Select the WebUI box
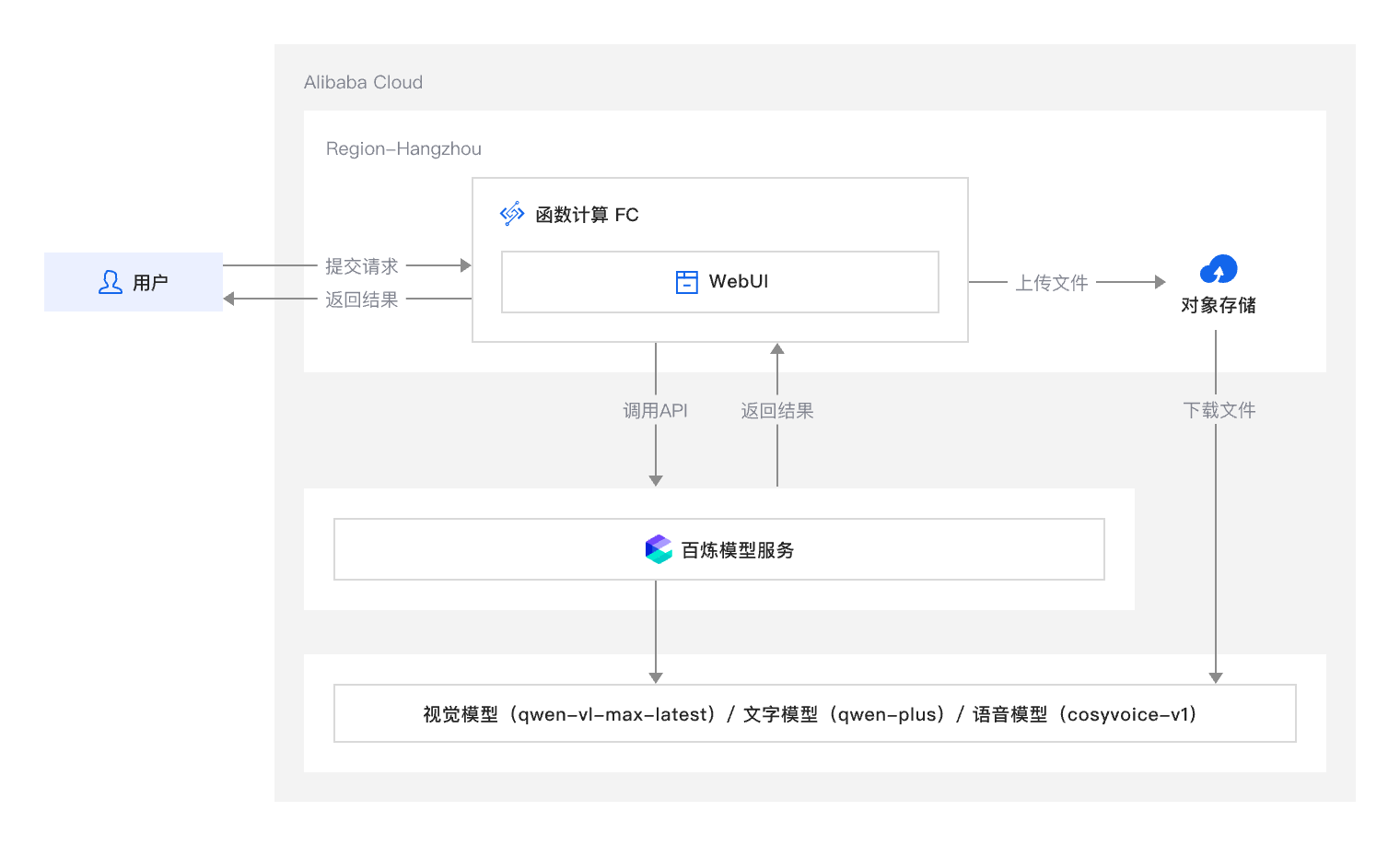 (719, 282)
